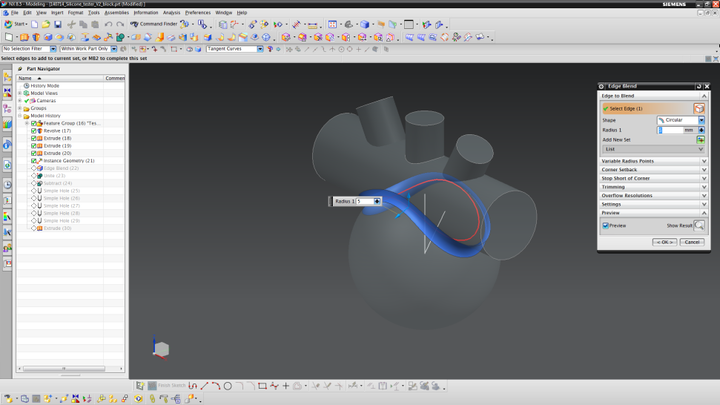Viewport: 720px width, 405px height.
Task: Uncheck the Revolve (17) feature checkbox
Action: (34, 131)
